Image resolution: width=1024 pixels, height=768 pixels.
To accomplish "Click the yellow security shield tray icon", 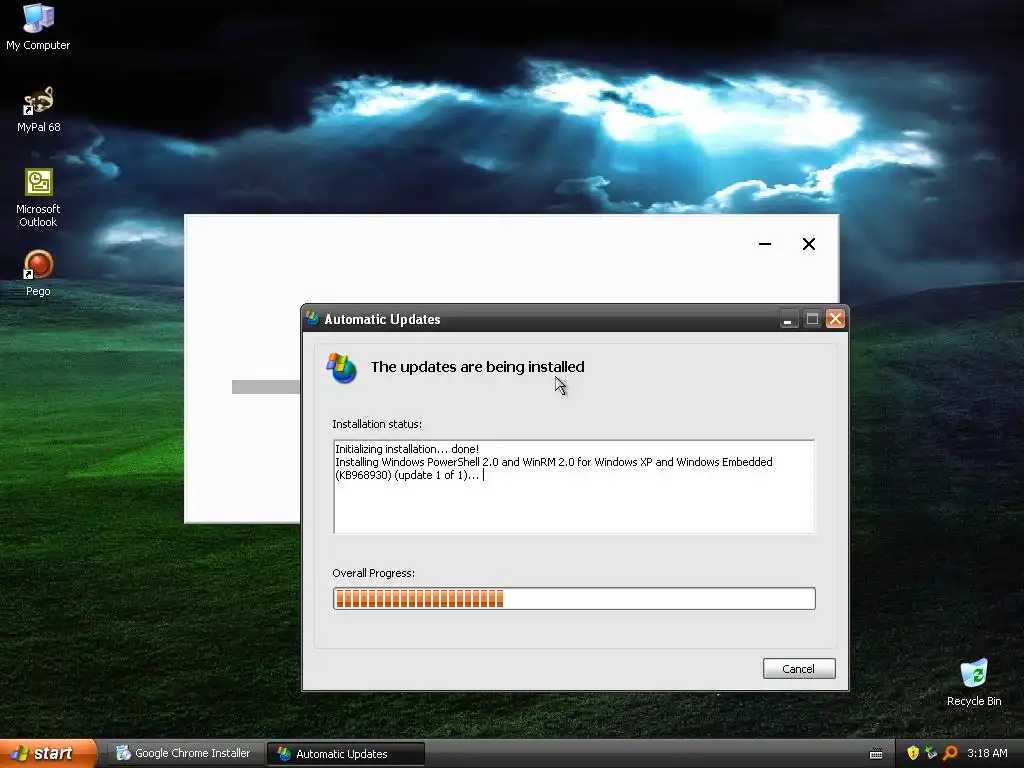I will tap(913, 753).
